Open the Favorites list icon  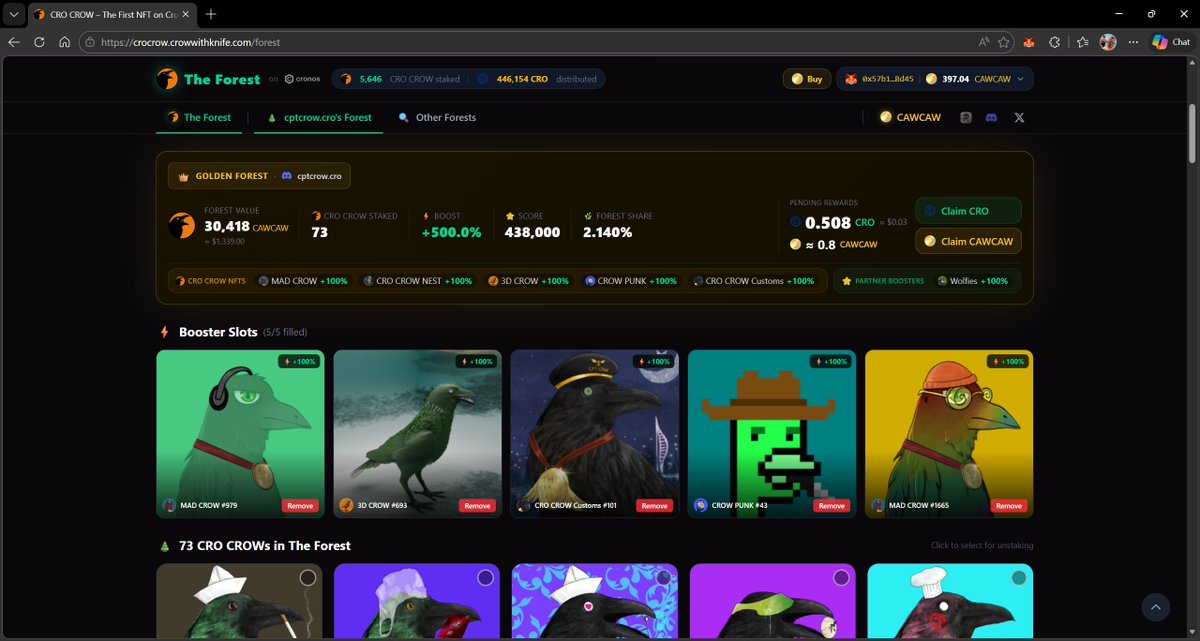pos(1082,42)
